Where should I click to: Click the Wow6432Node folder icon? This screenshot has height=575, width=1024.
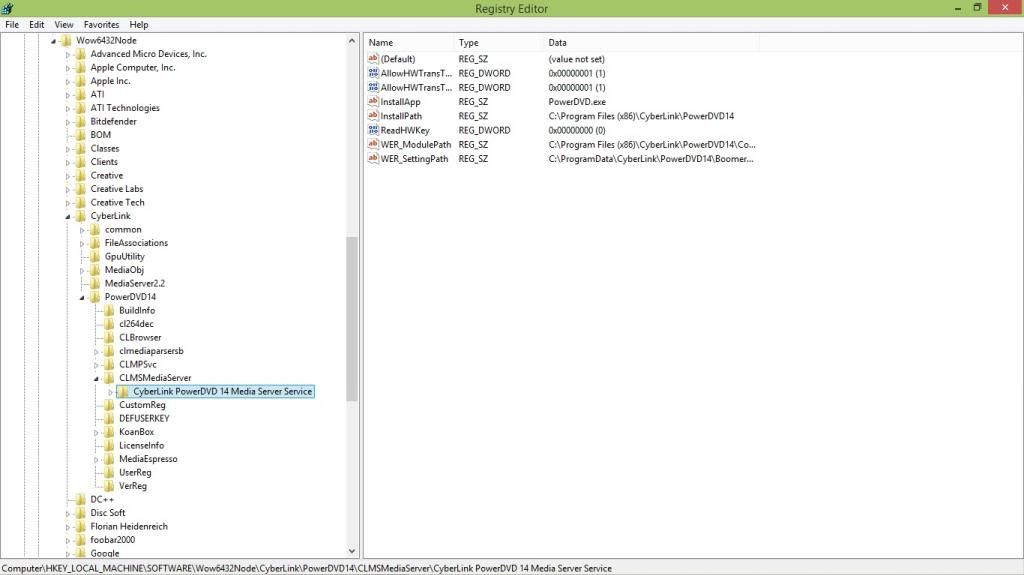click(66, 41)
